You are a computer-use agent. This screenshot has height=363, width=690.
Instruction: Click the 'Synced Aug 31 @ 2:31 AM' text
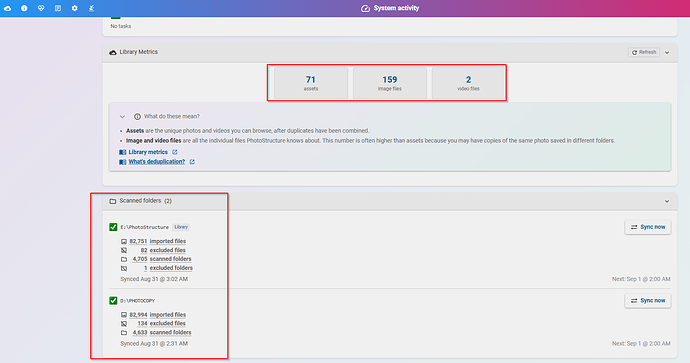click(154, 344)
